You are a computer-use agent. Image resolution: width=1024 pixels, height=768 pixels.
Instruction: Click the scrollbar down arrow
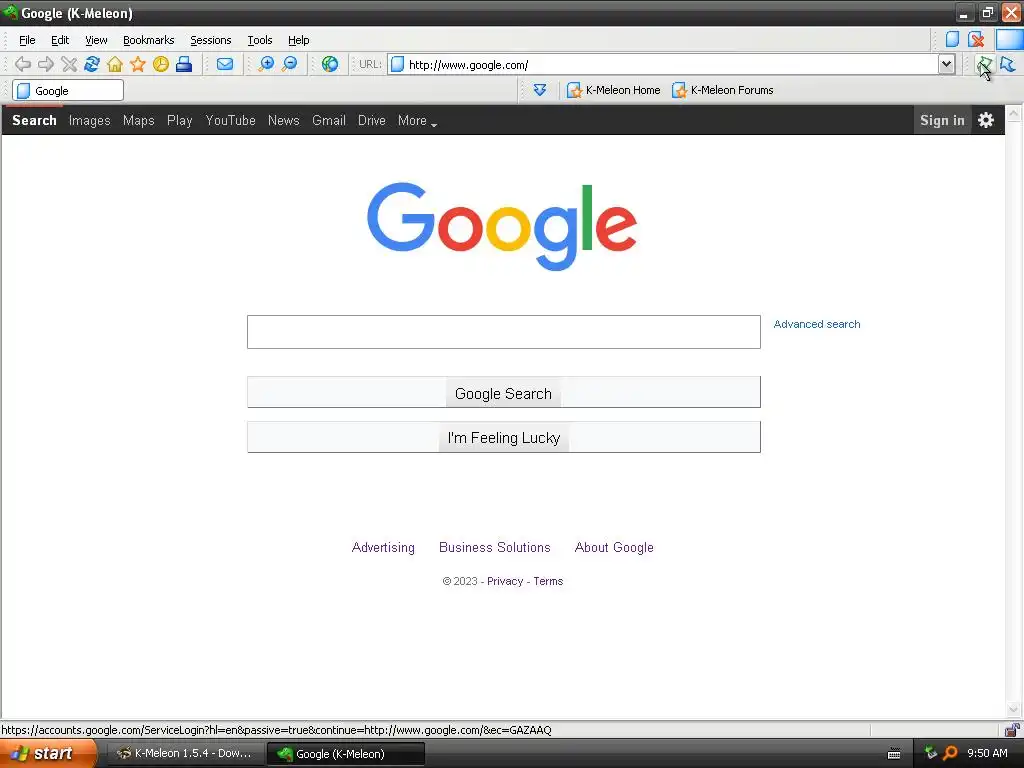click(1014, 709)
